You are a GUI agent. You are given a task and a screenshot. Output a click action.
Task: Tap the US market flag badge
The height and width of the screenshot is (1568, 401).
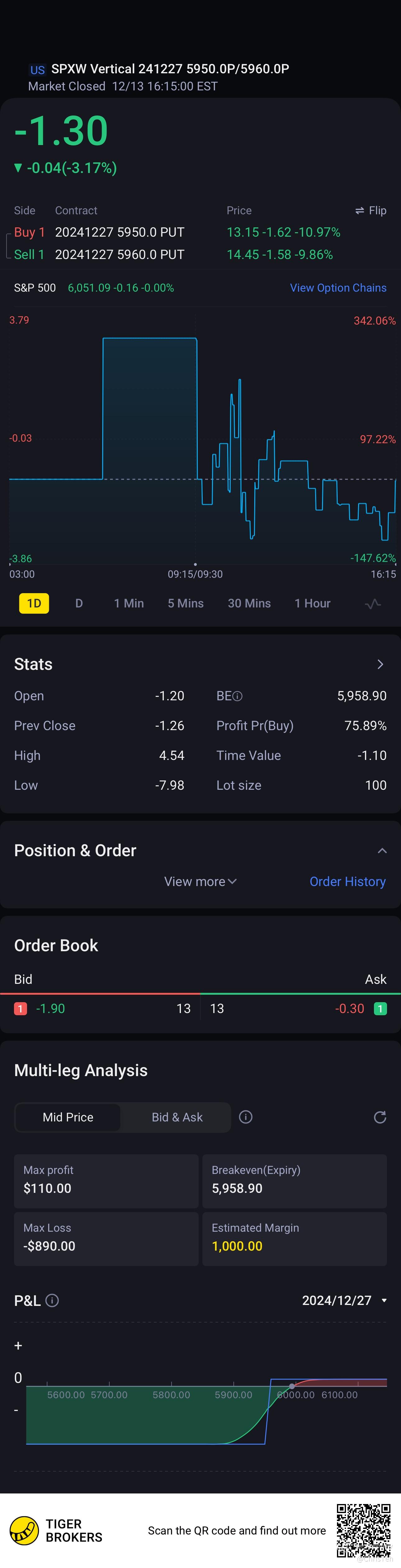38,70
